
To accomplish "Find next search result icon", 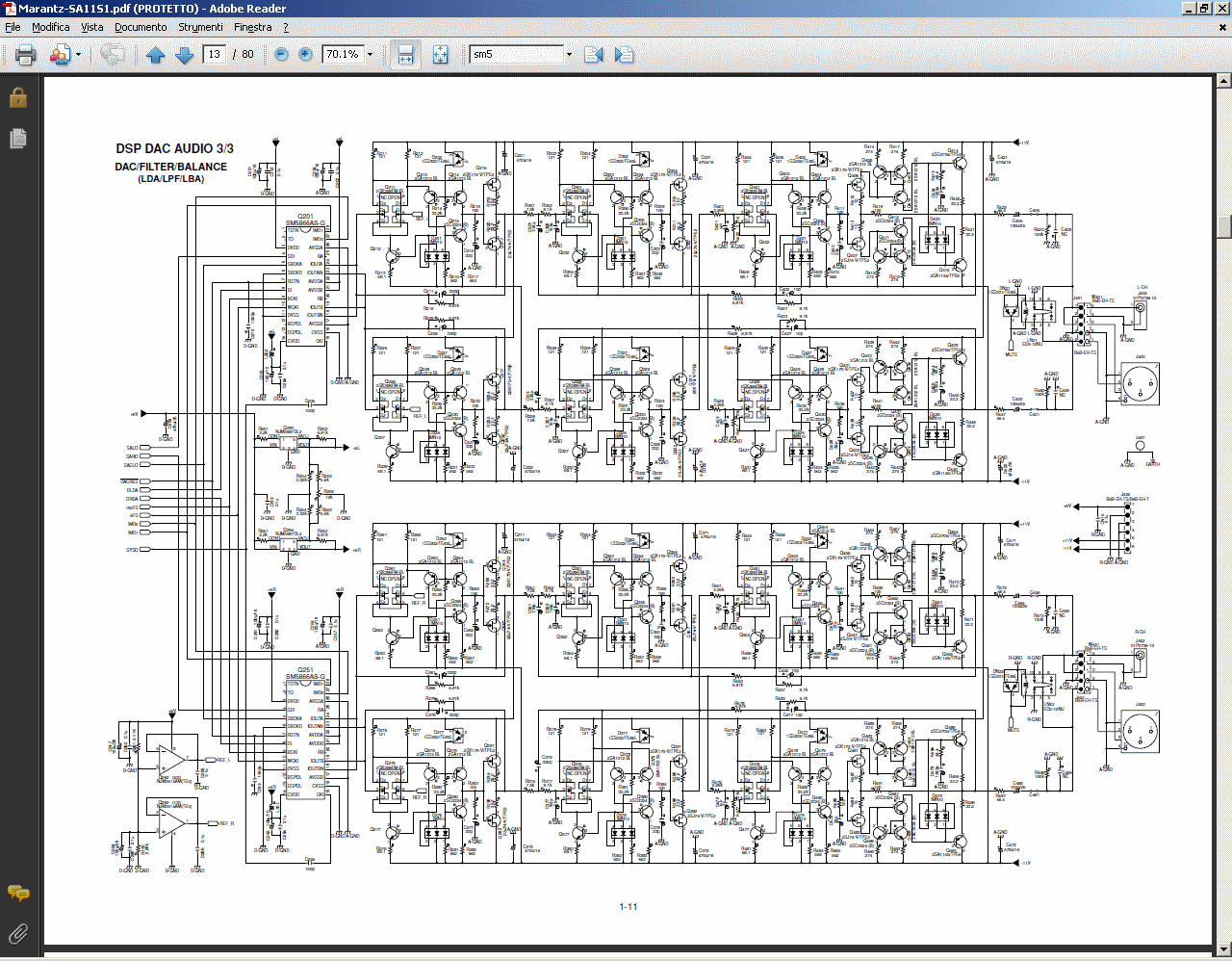I will [x=624, y=55].
